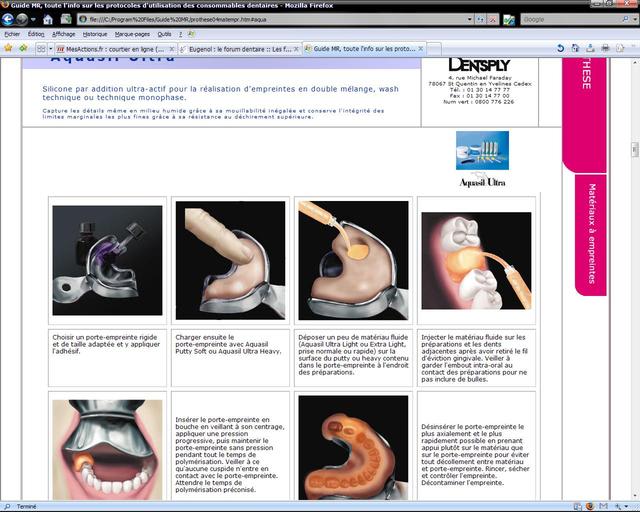Click the search magnifier icon in Google box

[x=627, y=19]
